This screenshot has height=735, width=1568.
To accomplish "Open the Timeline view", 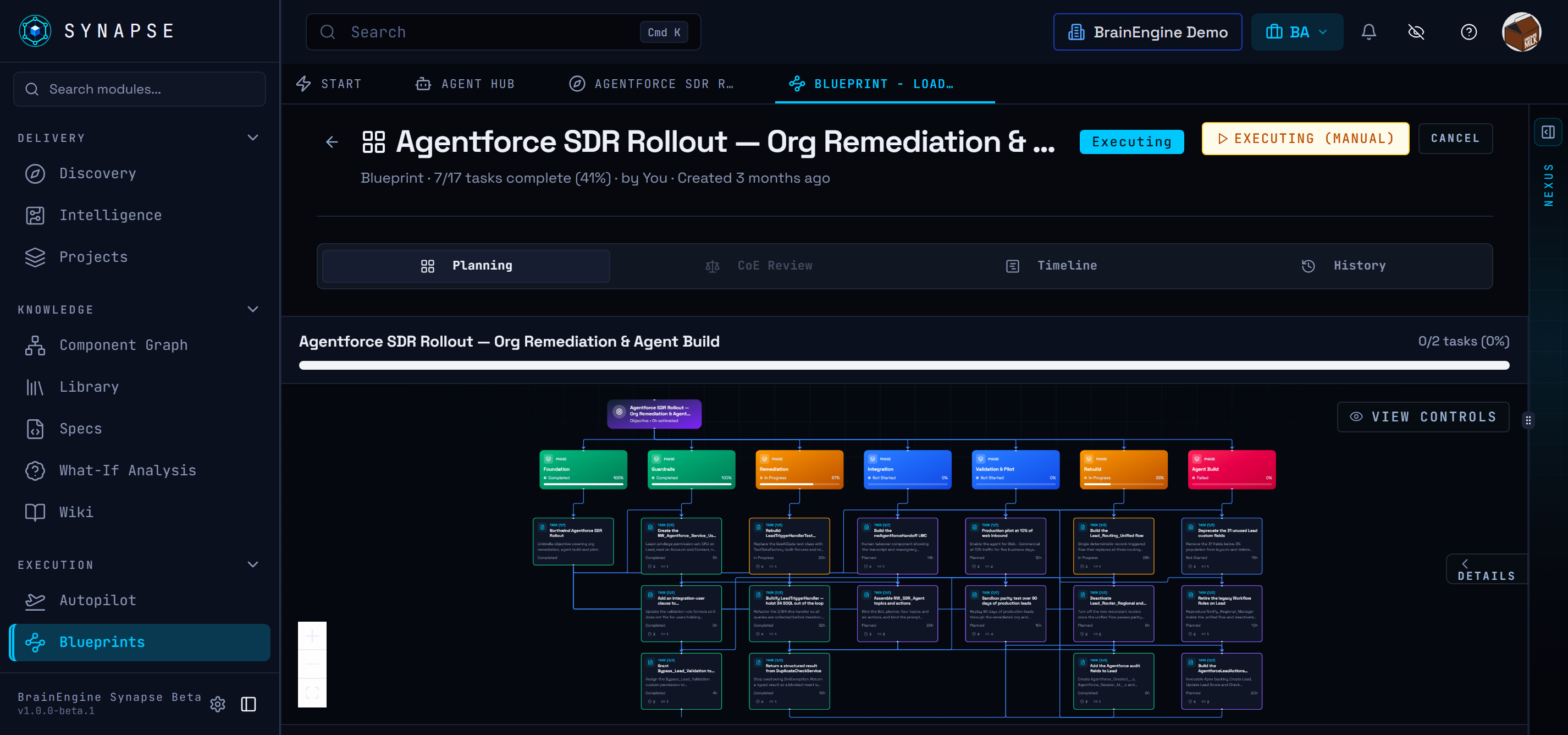I will pyautogui.click(x=1051, y=266).
